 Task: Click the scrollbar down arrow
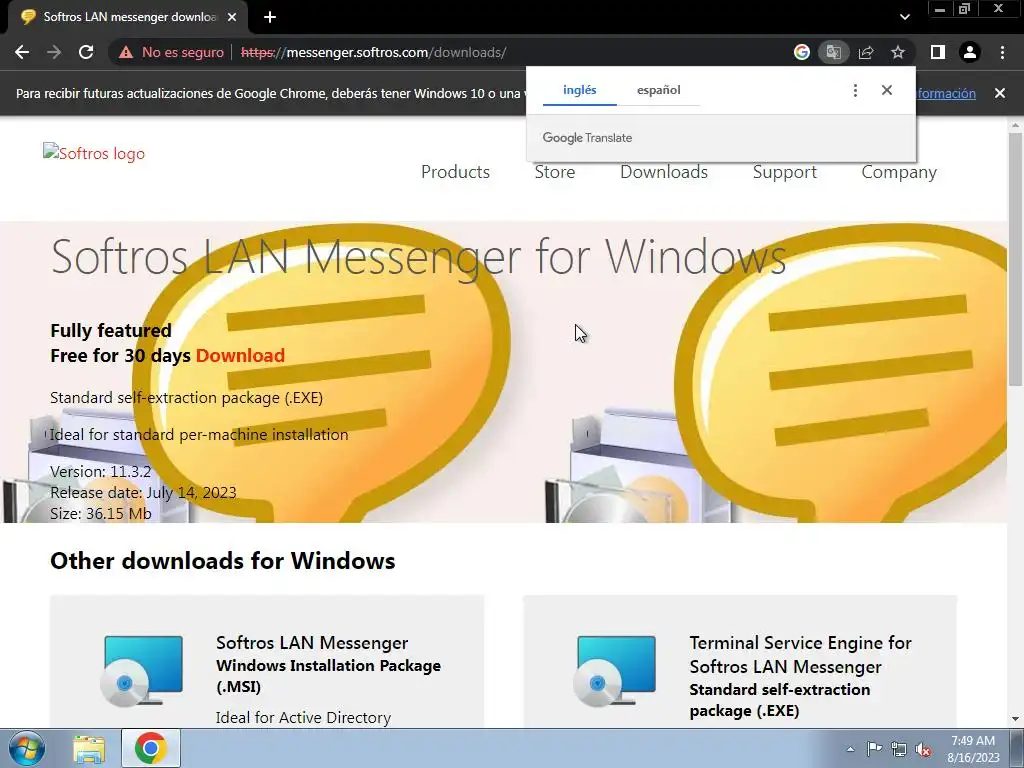coord(1015,719)
